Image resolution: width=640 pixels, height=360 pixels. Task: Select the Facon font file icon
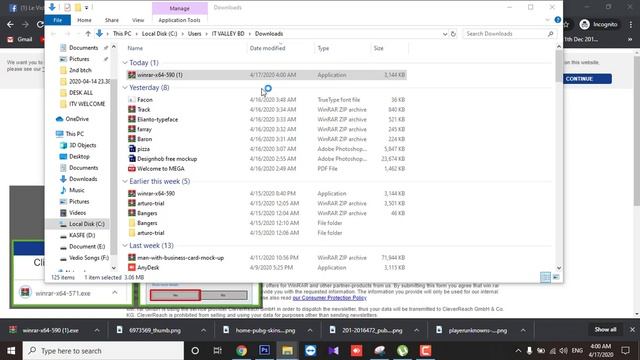point(132,100)
